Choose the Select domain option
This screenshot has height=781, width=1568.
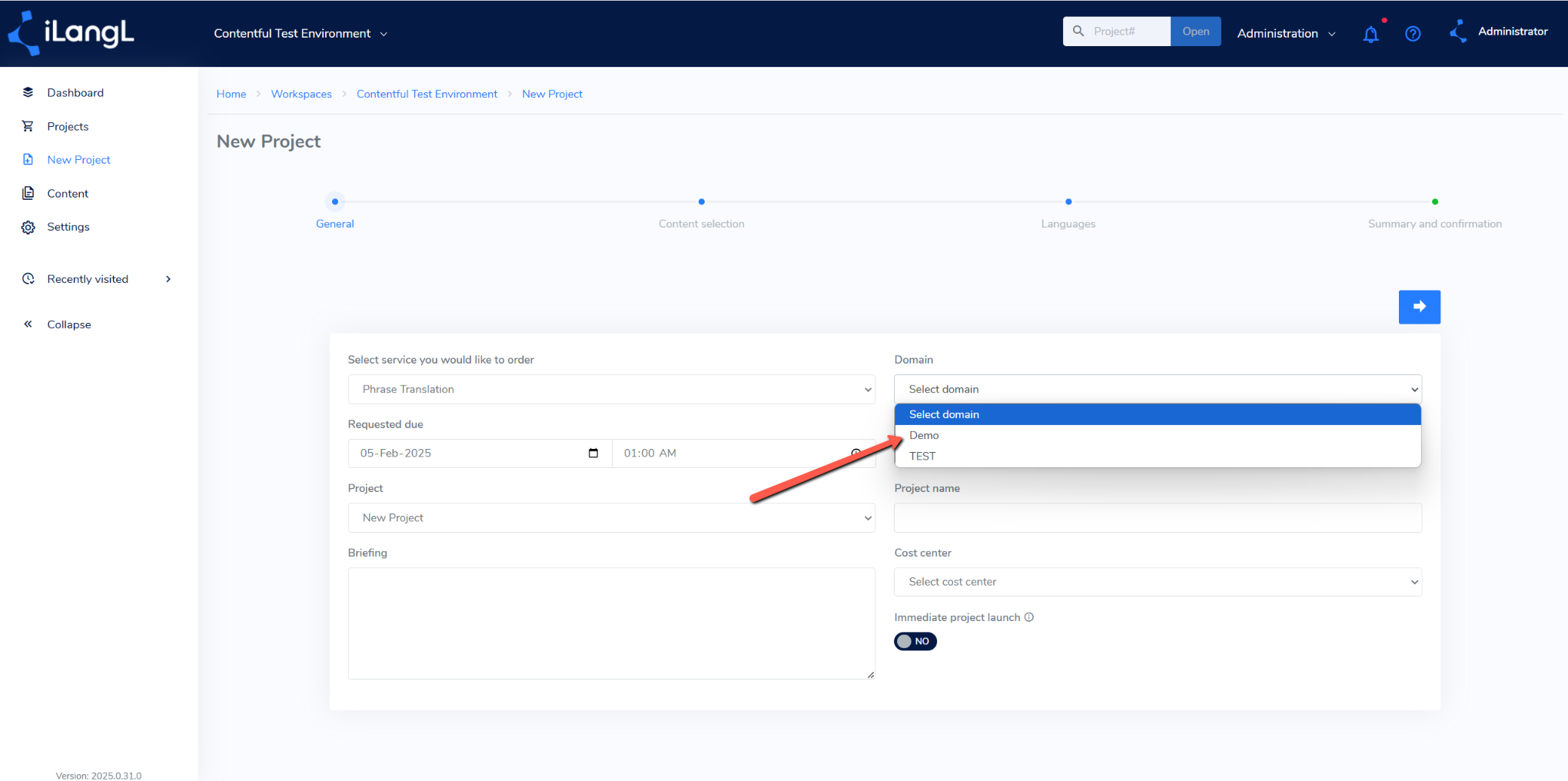1158,414
